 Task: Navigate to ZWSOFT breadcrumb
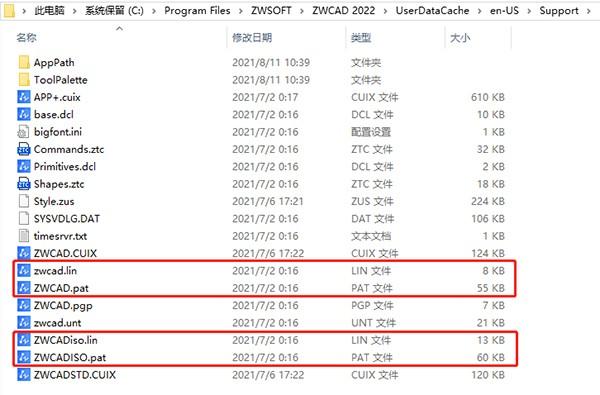(271, 10)
